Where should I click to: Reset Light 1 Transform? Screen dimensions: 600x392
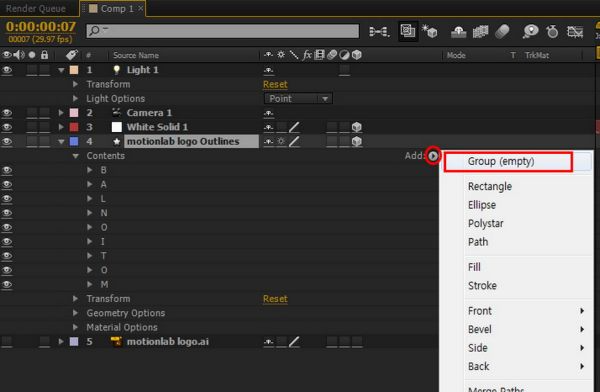tap(275, 84)
